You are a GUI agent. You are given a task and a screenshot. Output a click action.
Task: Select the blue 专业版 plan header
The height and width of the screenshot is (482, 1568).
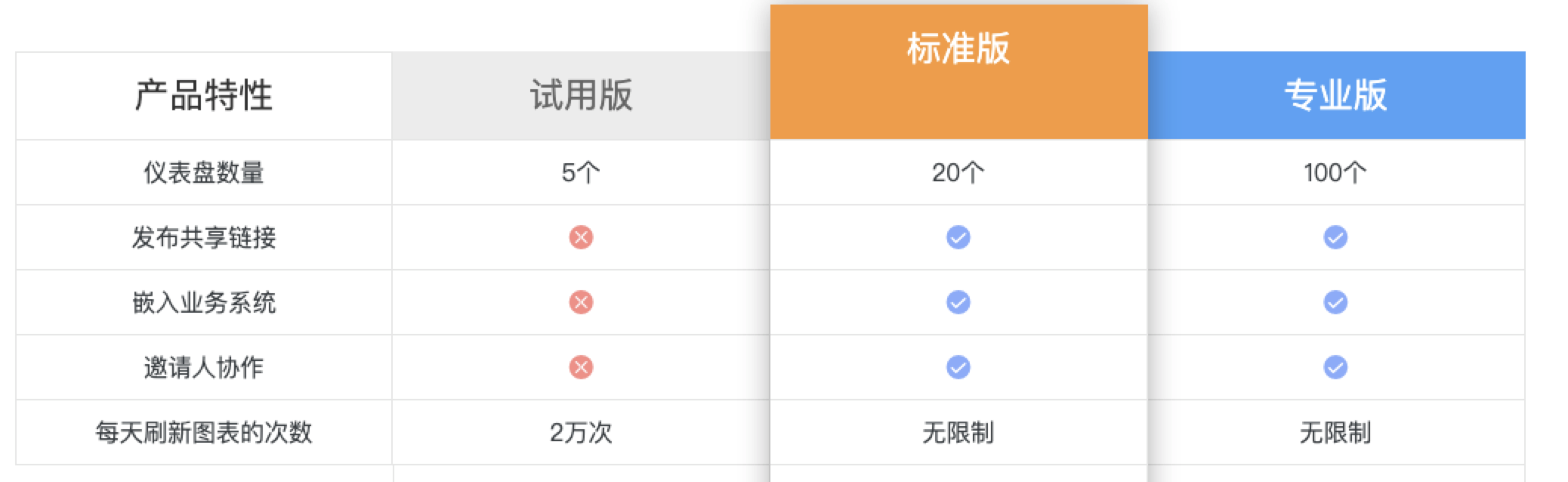coord(1335,95)
